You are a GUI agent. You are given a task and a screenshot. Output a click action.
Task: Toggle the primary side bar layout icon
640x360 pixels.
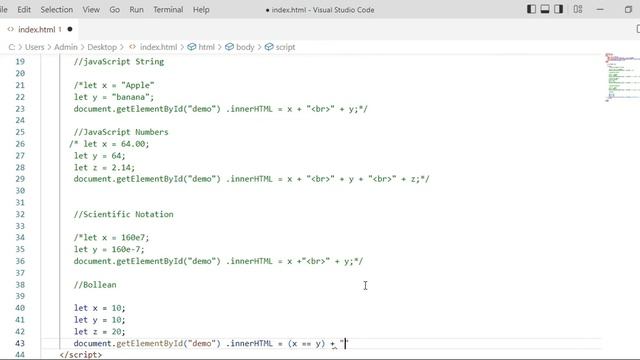(531, 9)
